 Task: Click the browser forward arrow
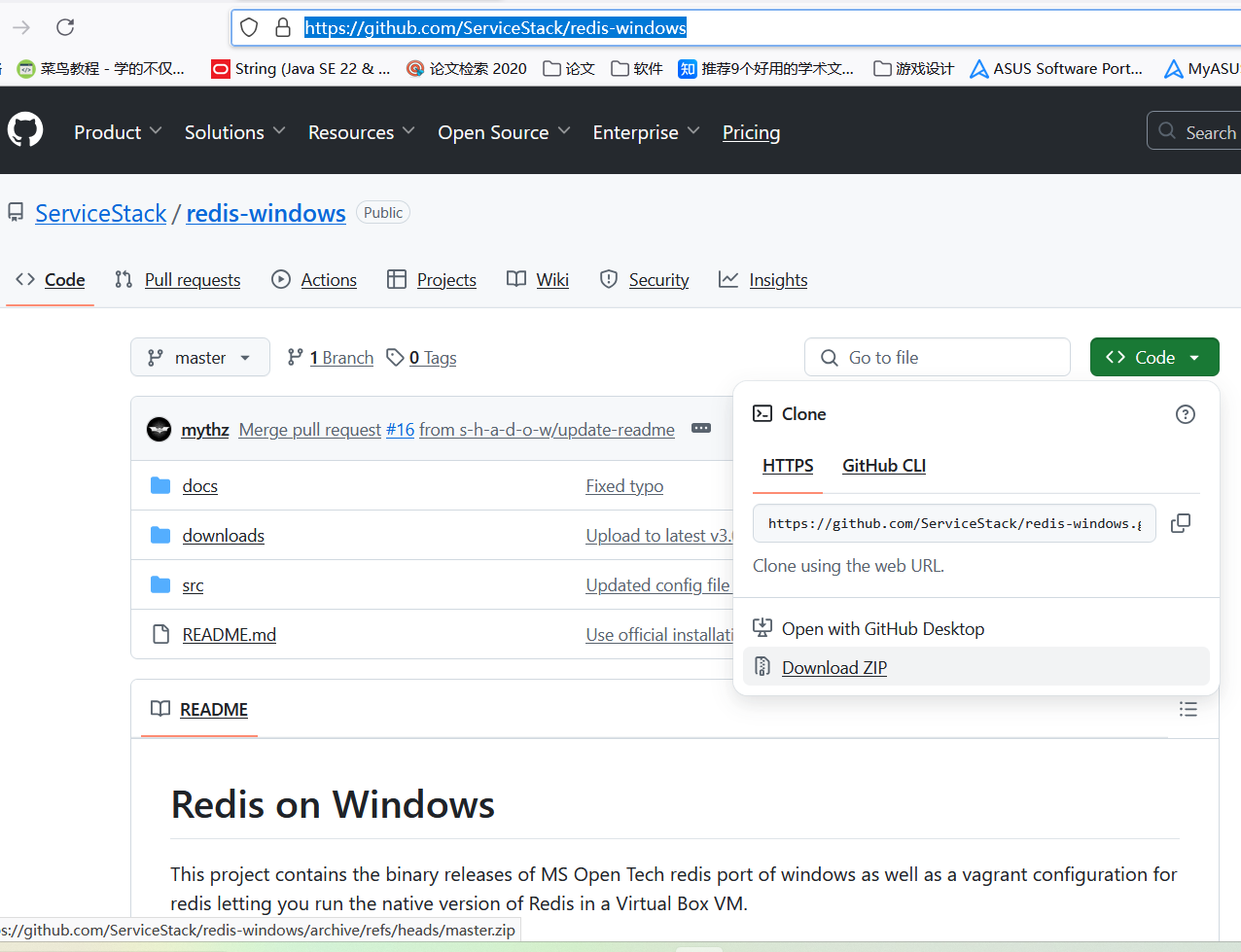point(21,27)
